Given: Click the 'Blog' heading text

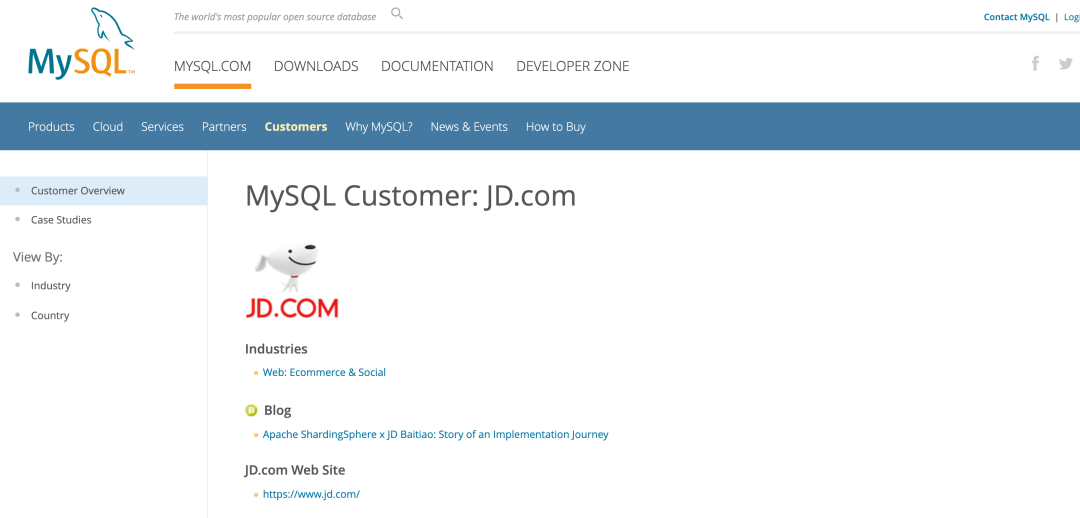Looking at the screenshot, I should [x=278, y=411].
